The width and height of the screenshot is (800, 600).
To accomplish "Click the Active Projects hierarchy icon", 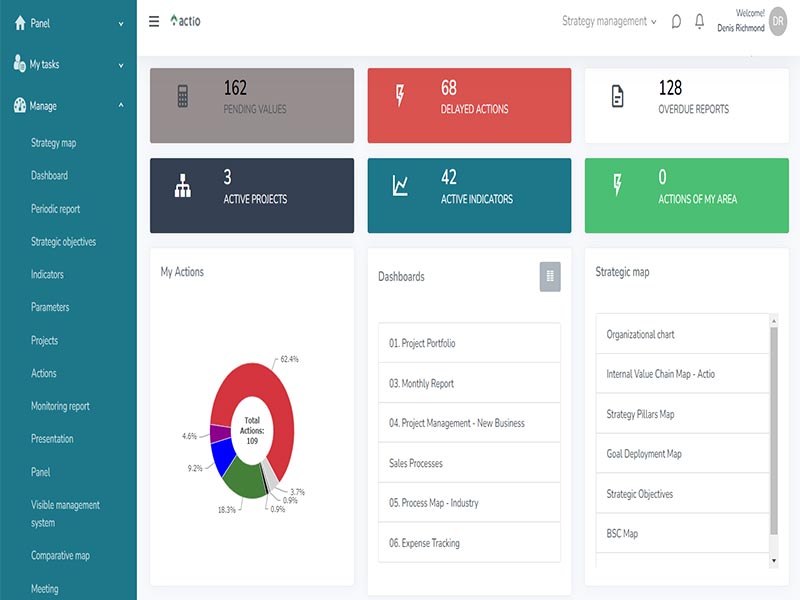I will 184,184.
